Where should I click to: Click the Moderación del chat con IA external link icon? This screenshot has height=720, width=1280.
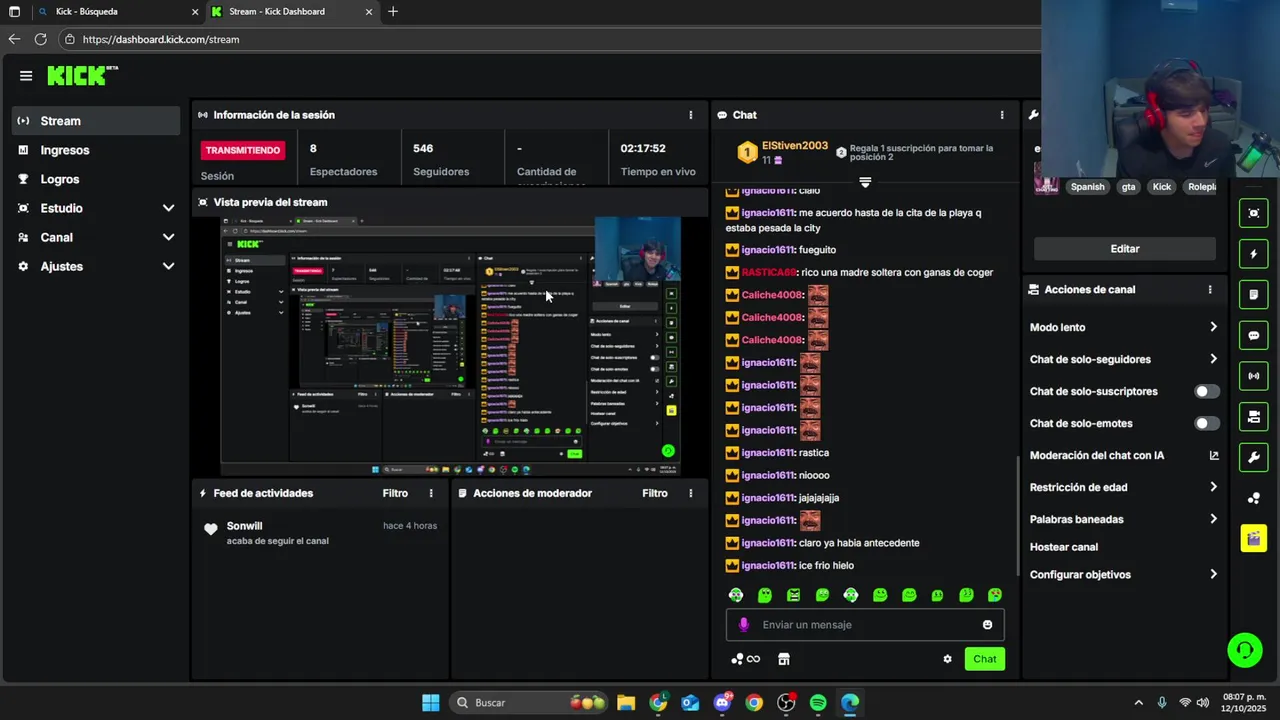(x=1214, y=456)
